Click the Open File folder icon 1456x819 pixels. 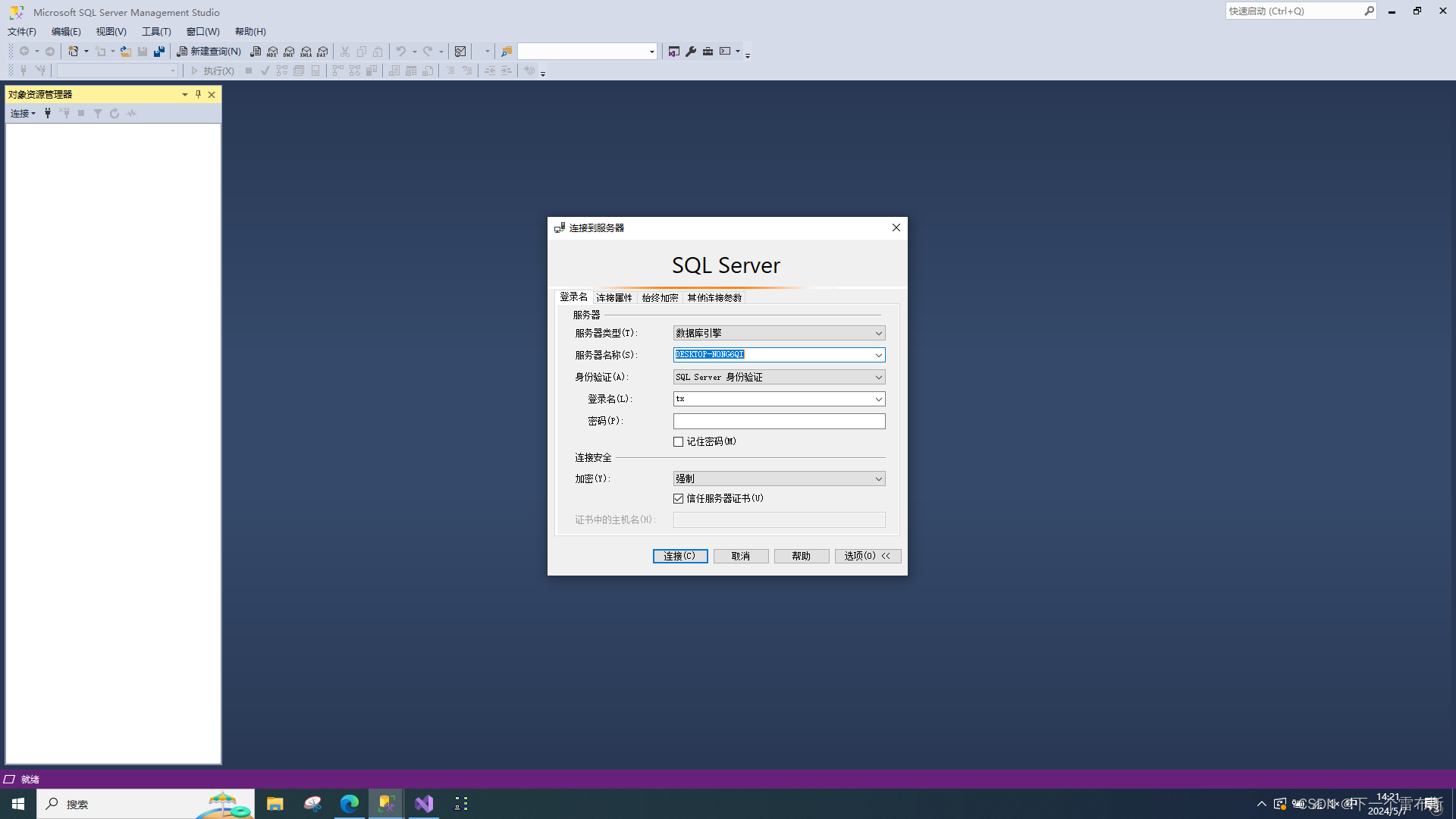126,52
